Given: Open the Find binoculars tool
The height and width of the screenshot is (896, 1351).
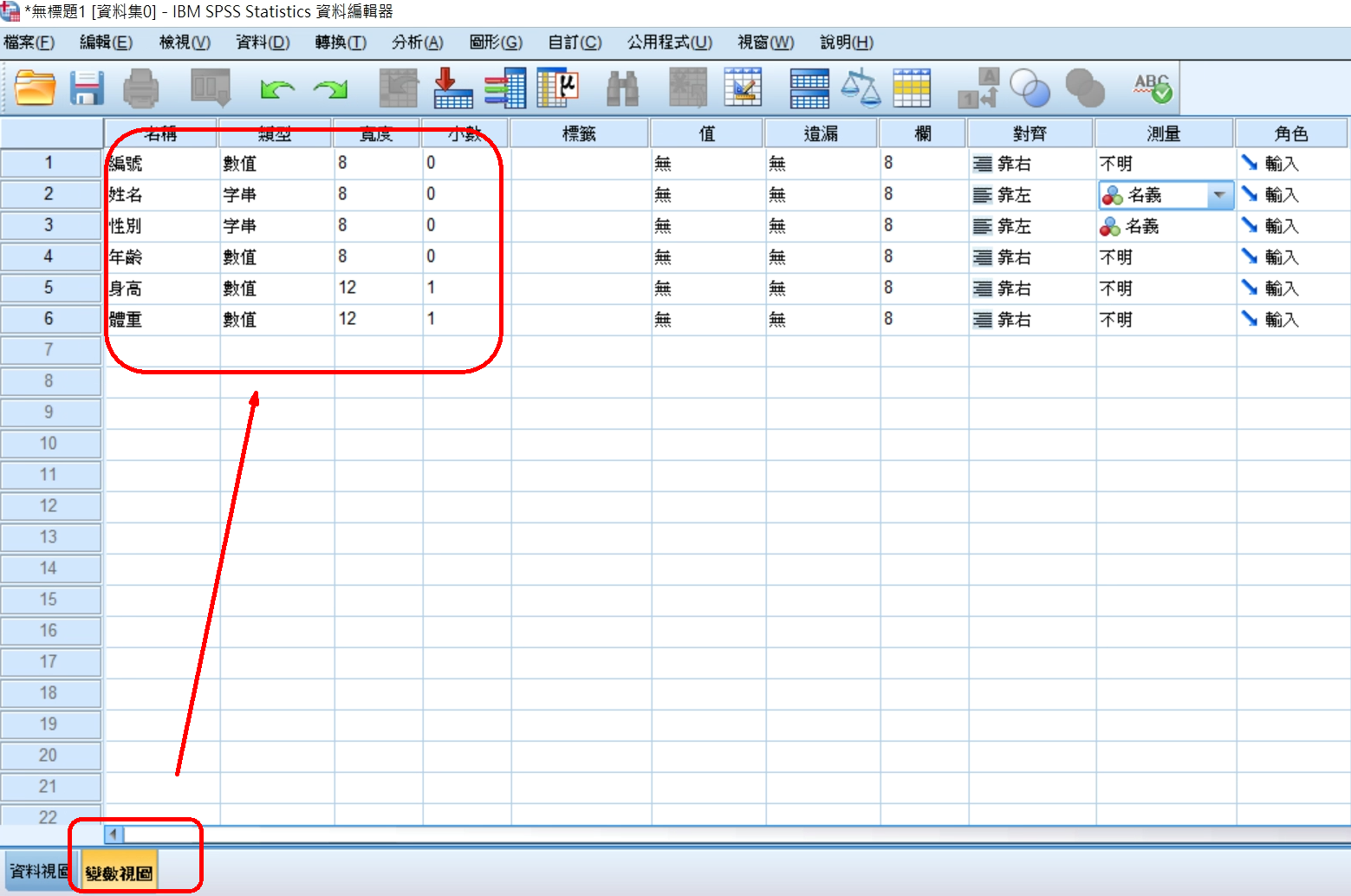Looking at the screenshot, I should pos(622,88).
